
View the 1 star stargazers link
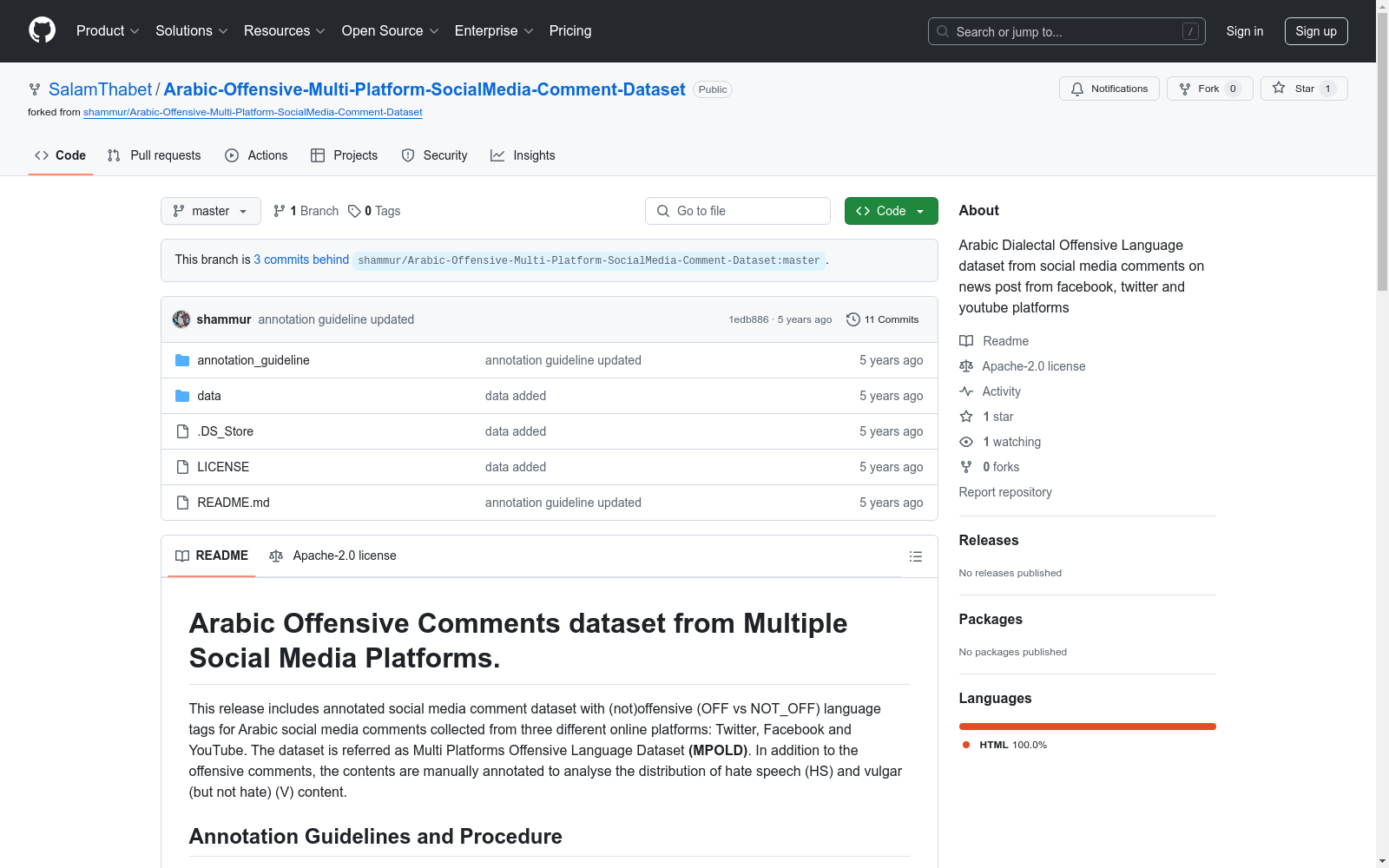tap(987, 417)
